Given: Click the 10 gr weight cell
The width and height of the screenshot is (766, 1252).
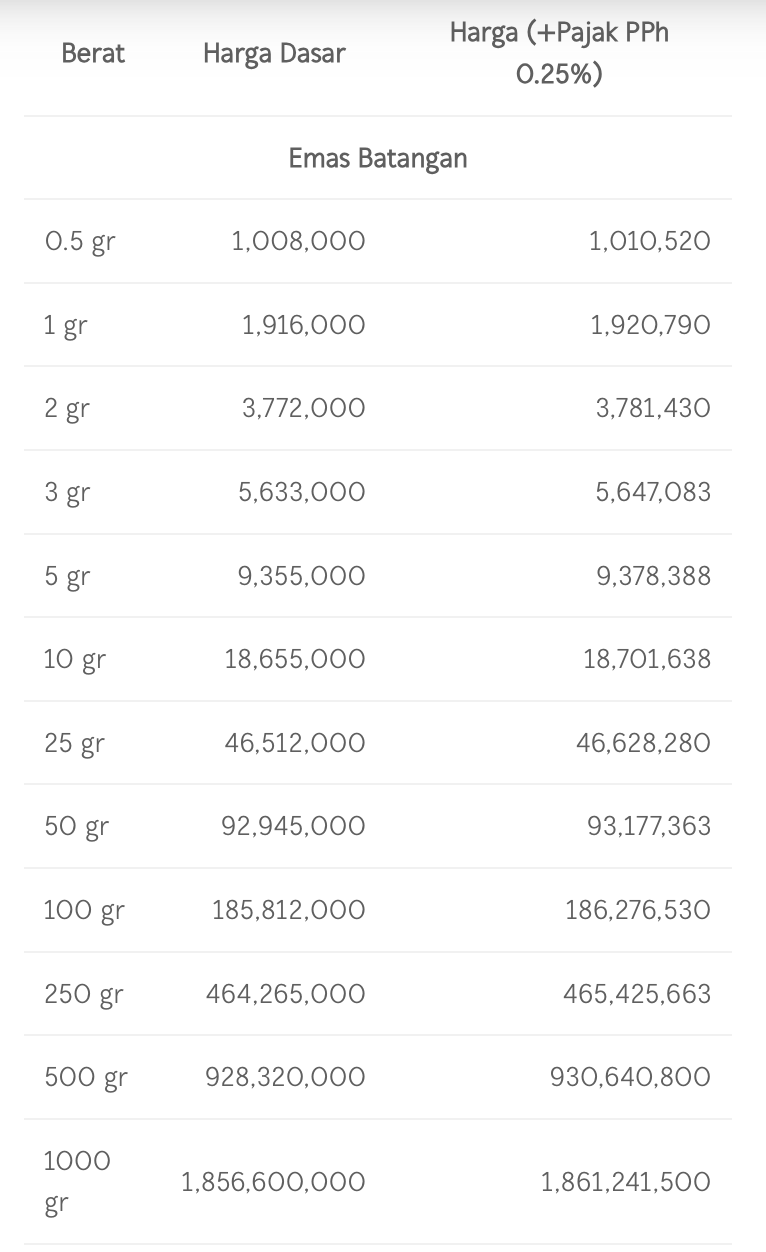Looking at the screenshot, I should tap(75, 660).
